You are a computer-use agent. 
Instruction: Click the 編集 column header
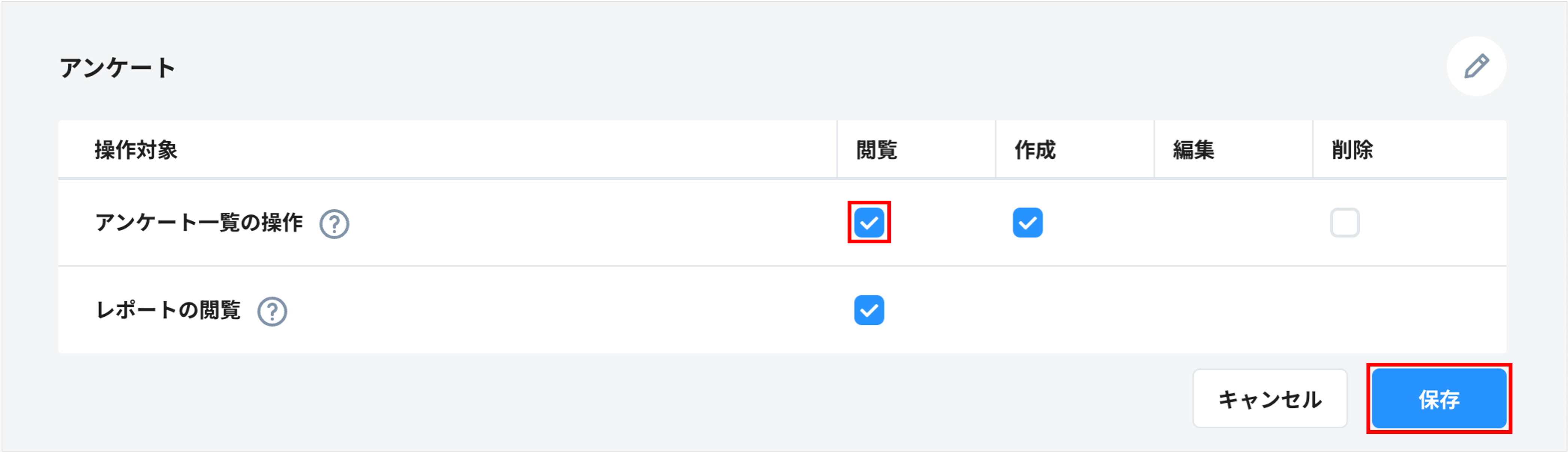point(1193,150)
